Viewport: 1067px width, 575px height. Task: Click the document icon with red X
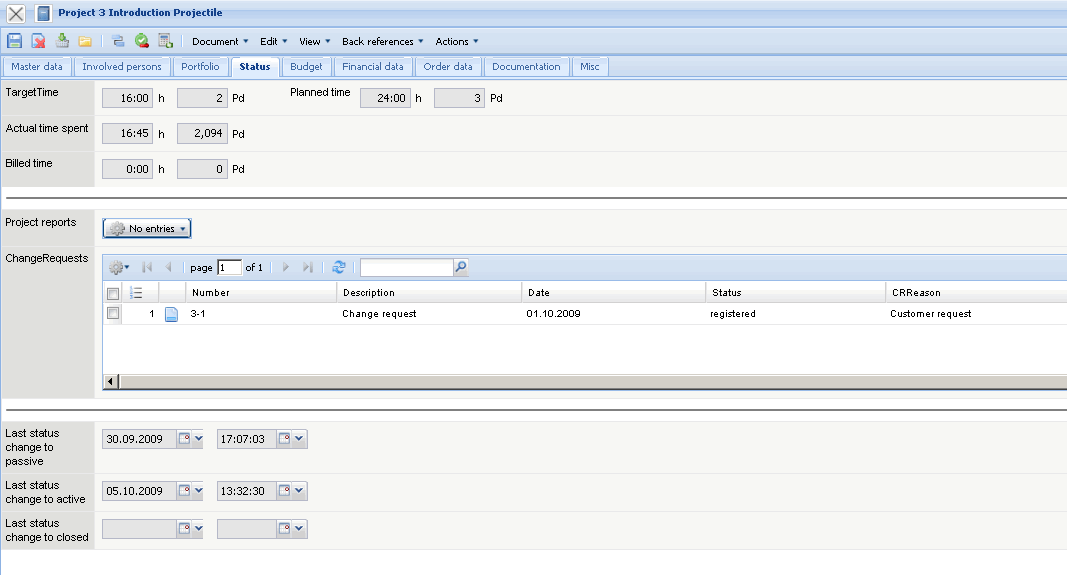pos(38,41)
